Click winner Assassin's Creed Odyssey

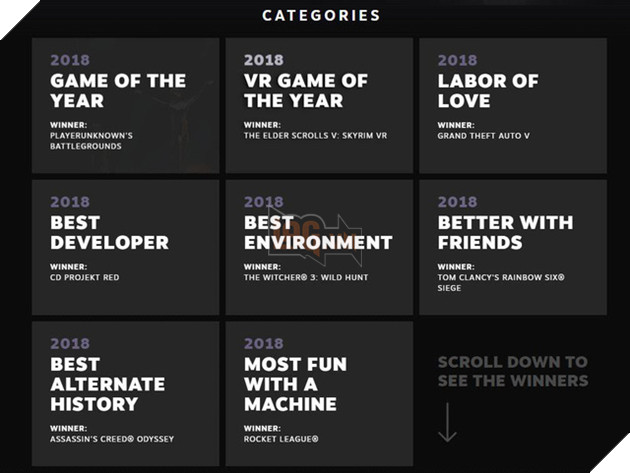click(x=112, y=439)
